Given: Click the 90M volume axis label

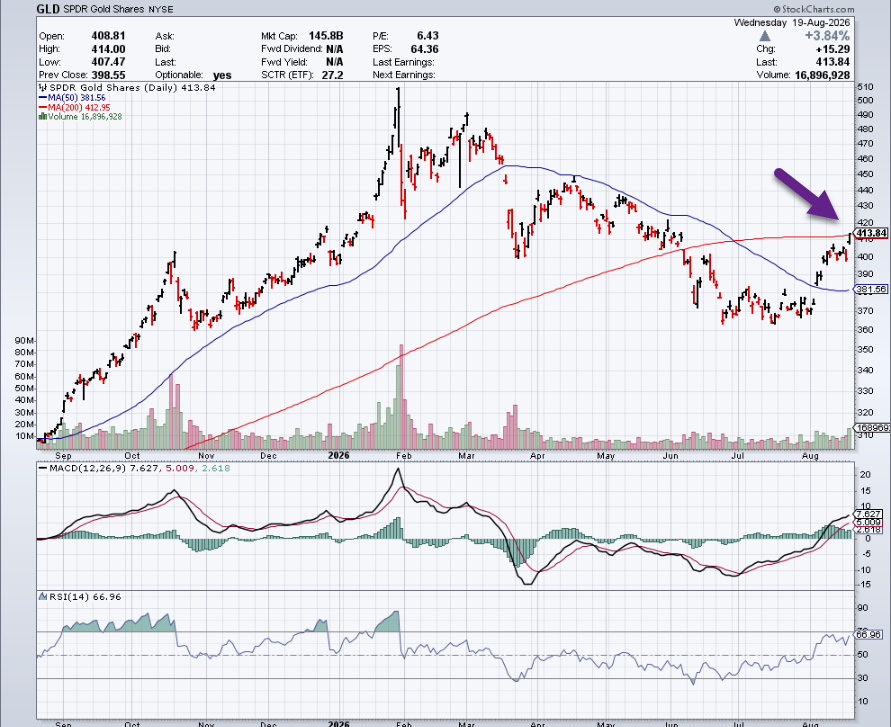Looking at the screenshot, I should [25, 340].
